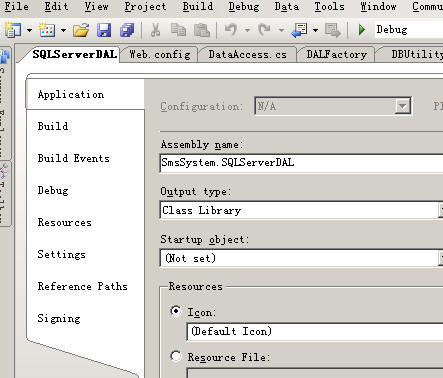Expand the Add New Item dropdown arrow
This screenshot has width=443, height=378.
click(x=63, y=30)
